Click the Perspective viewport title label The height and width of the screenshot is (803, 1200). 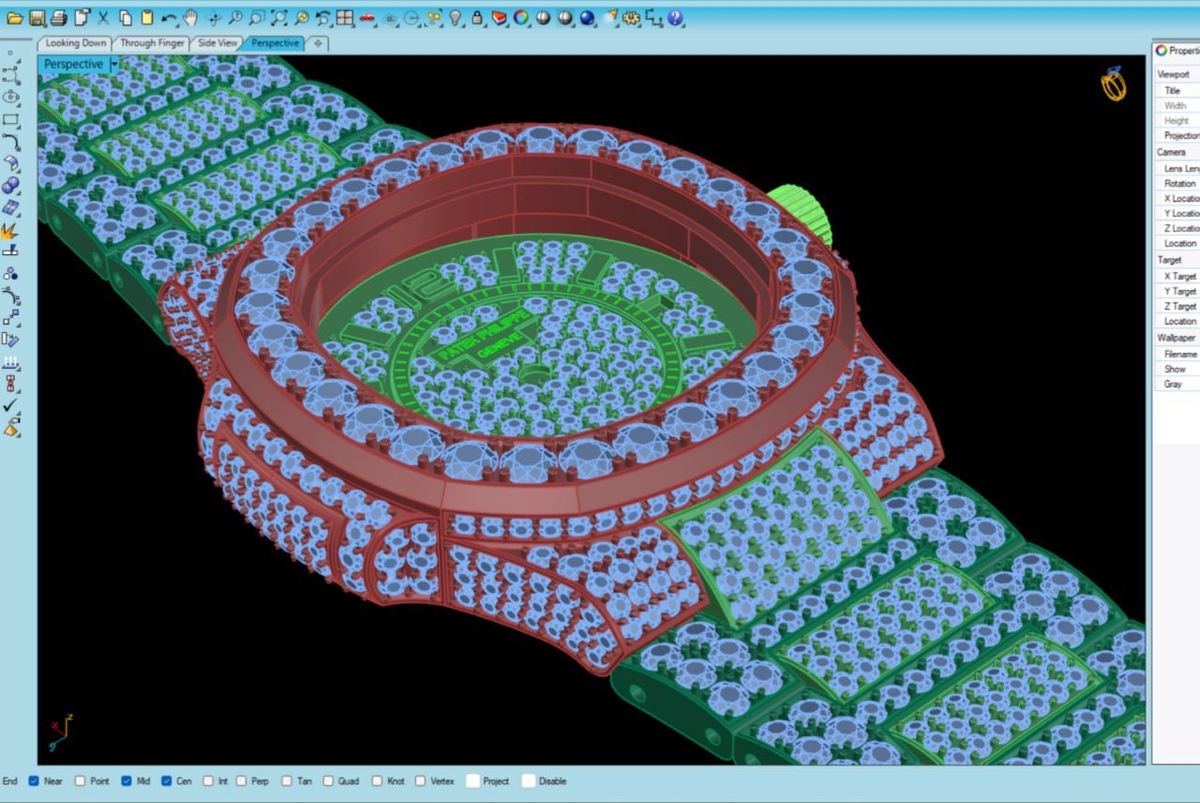tap(73, 64)
